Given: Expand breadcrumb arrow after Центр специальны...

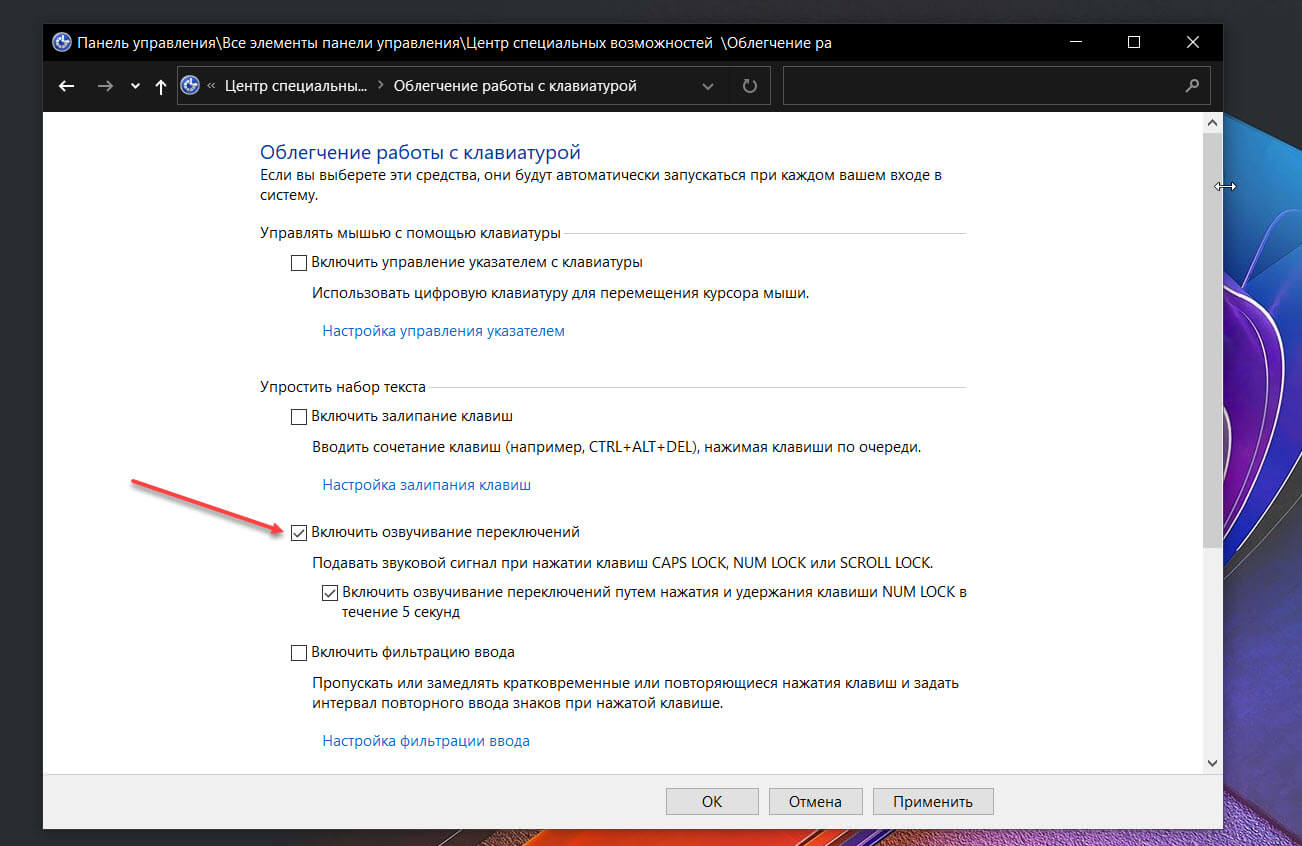Looking at the screenshot, I should pyautogui.click(x=380, y=87).
